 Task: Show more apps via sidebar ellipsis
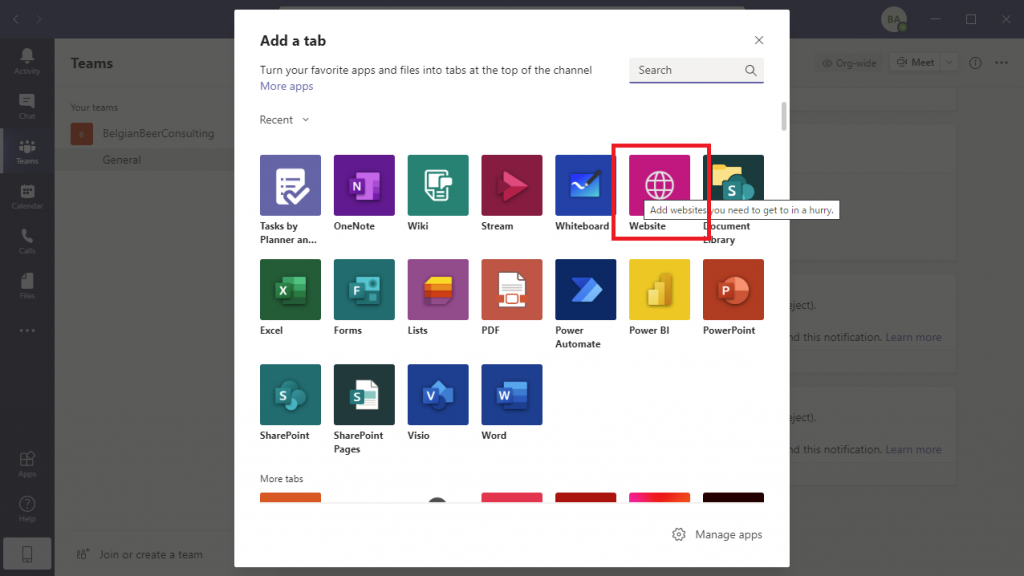(27, 330)
